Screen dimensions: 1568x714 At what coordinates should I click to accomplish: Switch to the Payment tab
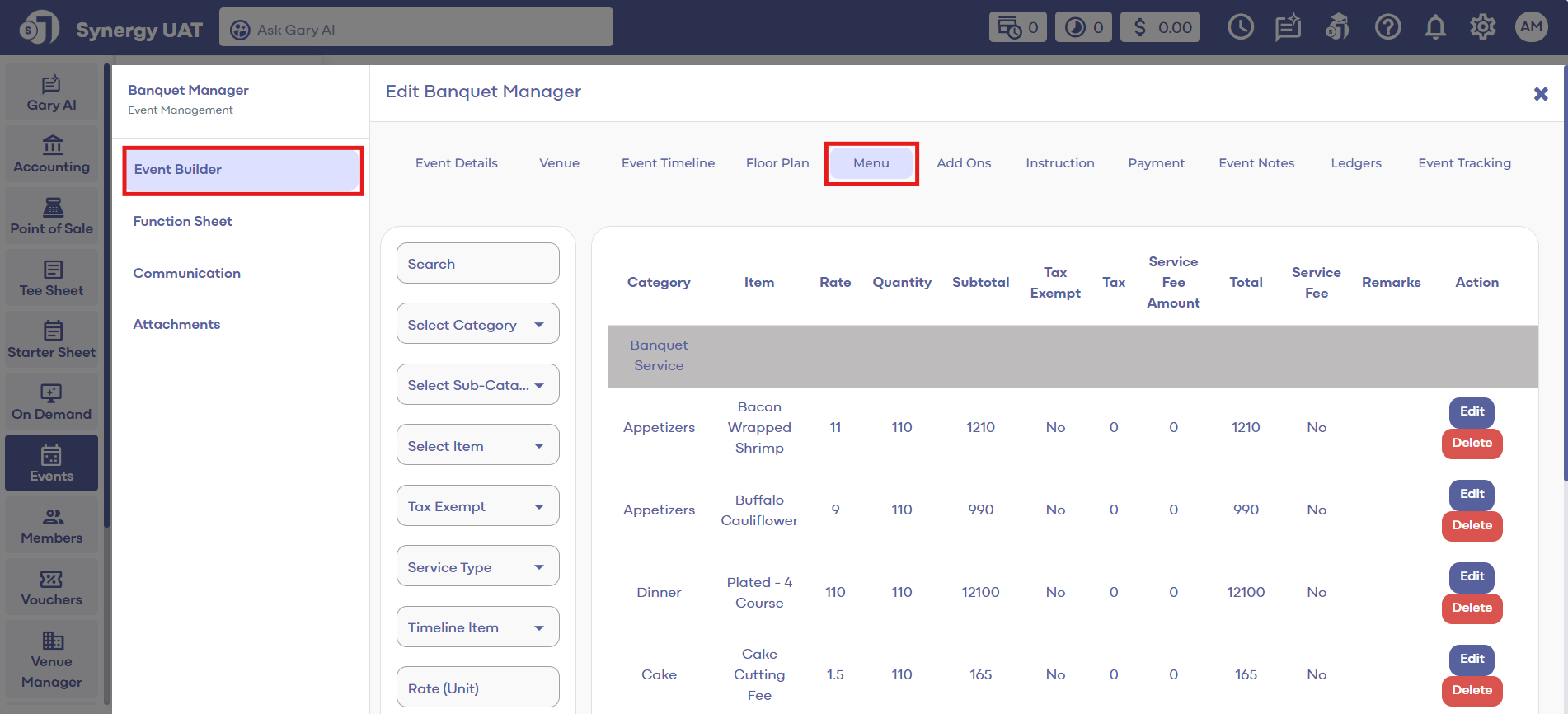pos(1156,163)
